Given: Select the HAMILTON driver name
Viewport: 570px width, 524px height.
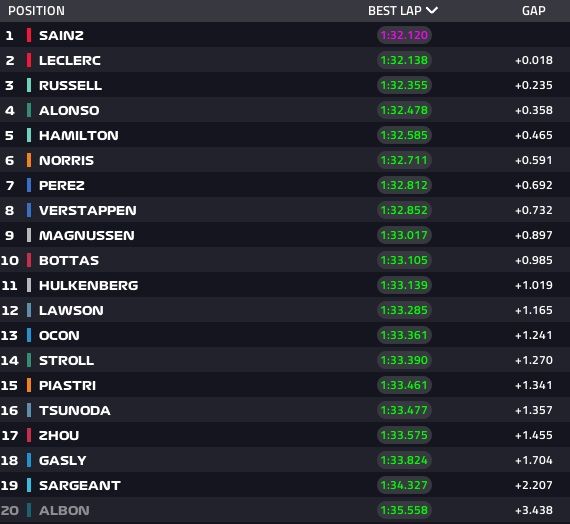Looking at the screenshot, I should 79,135.
